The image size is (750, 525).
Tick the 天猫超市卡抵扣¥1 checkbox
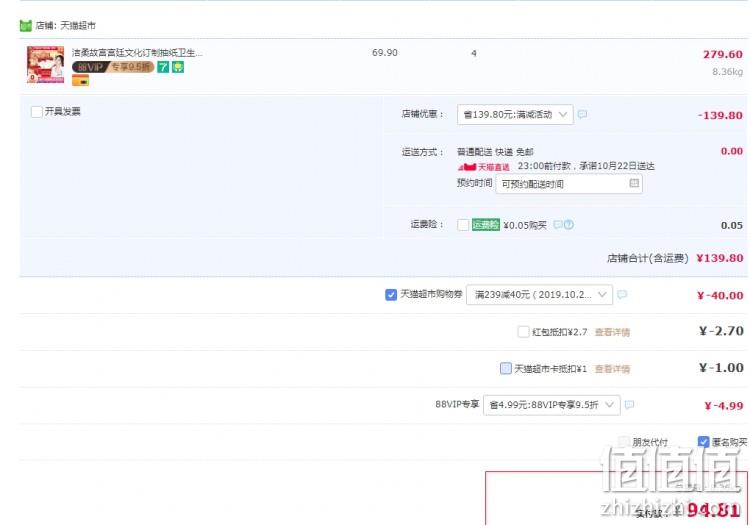coord(506,368)
